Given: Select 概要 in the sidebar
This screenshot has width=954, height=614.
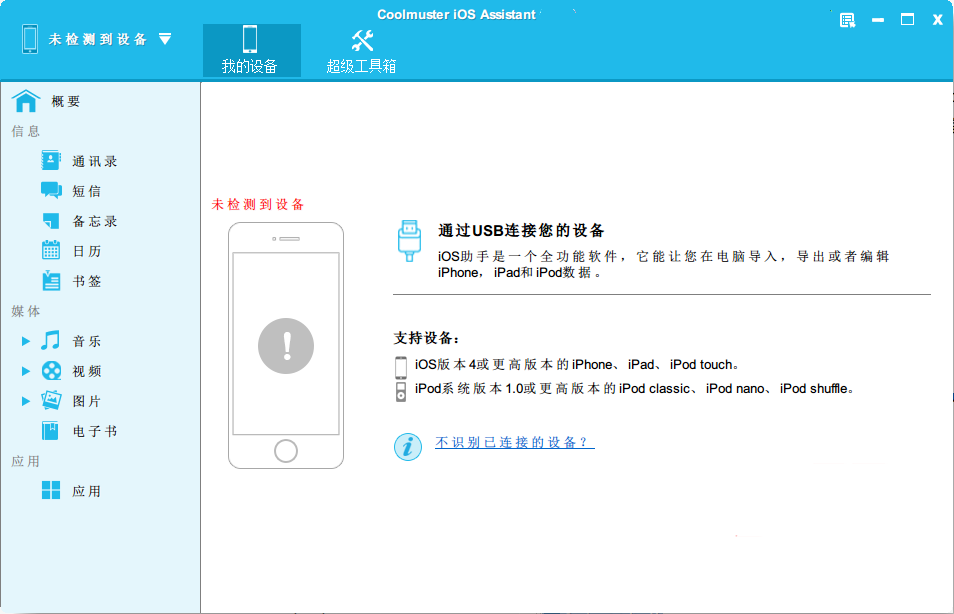Looking at the screenshot, I should pyautogui.click(x=66, y=102).
